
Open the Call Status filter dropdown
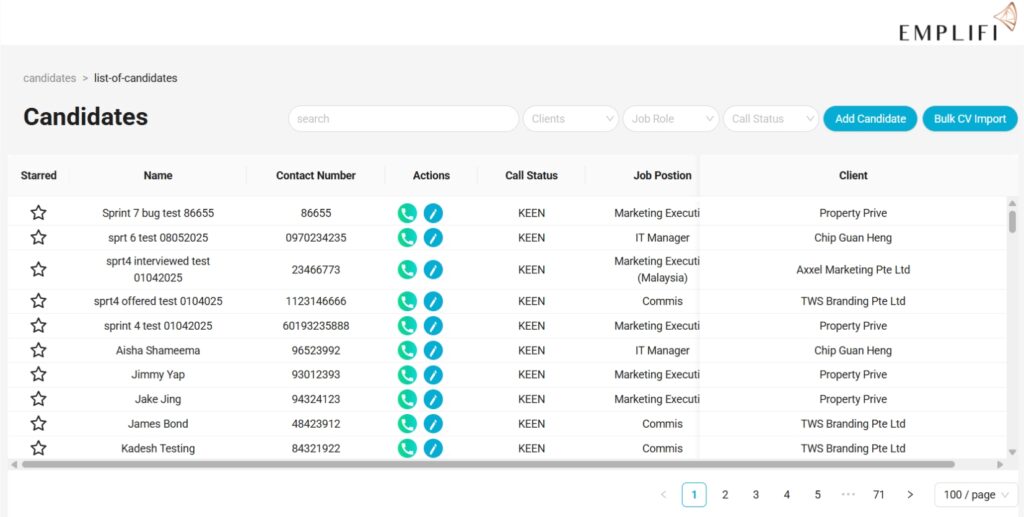pos(771,119)
